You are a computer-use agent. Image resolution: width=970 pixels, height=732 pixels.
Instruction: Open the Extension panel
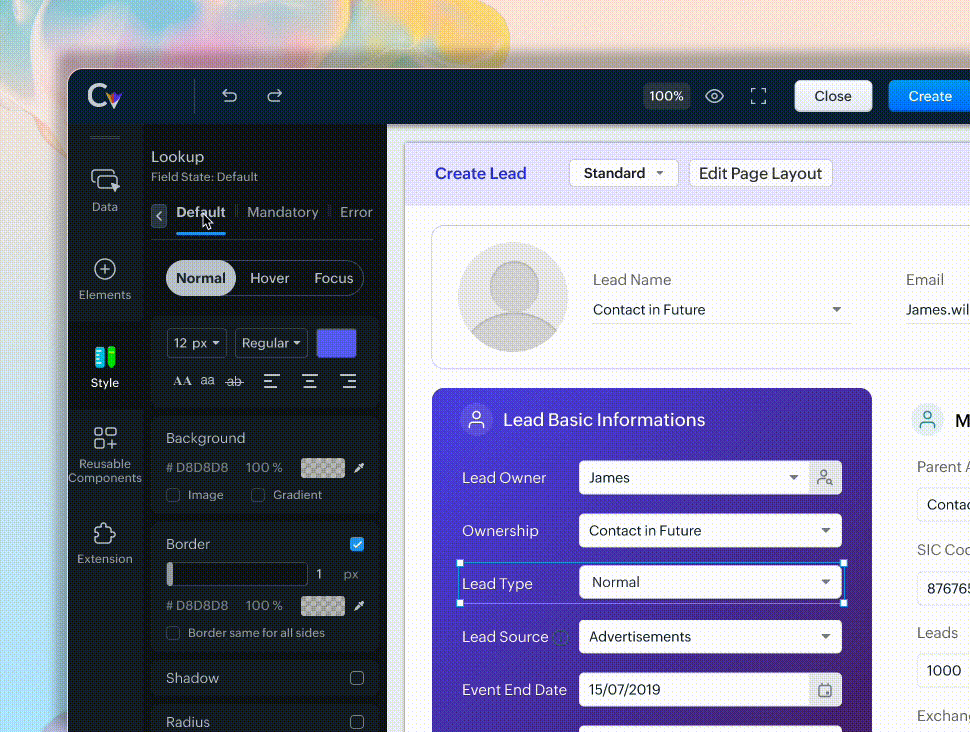(105, 543)
